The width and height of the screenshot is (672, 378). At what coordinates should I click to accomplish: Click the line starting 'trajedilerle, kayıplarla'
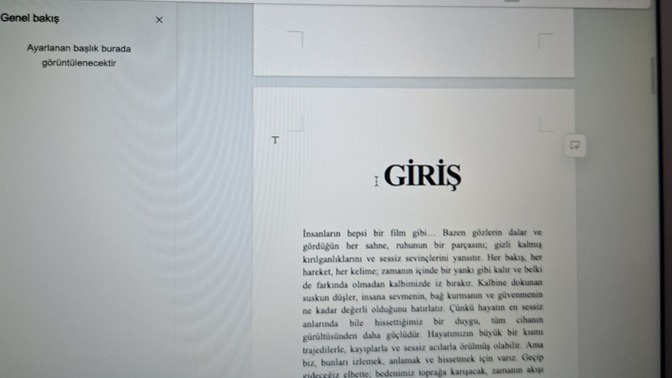tap(423, 347)
